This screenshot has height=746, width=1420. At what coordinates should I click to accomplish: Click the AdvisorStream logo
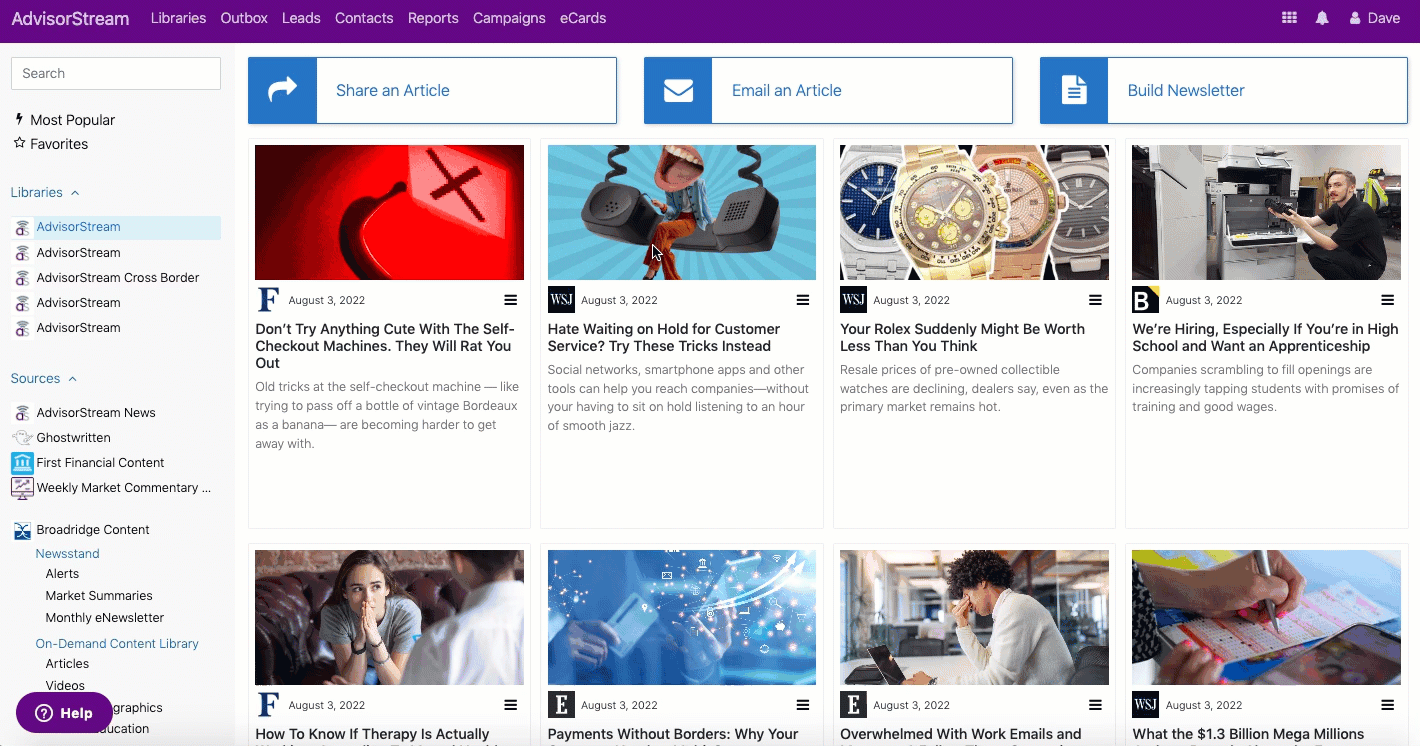70,18
